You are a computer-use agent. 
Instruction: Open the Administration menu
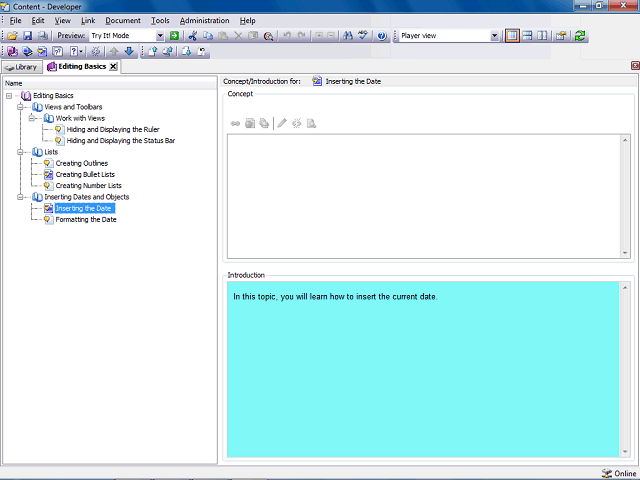[x=204, y=20]
